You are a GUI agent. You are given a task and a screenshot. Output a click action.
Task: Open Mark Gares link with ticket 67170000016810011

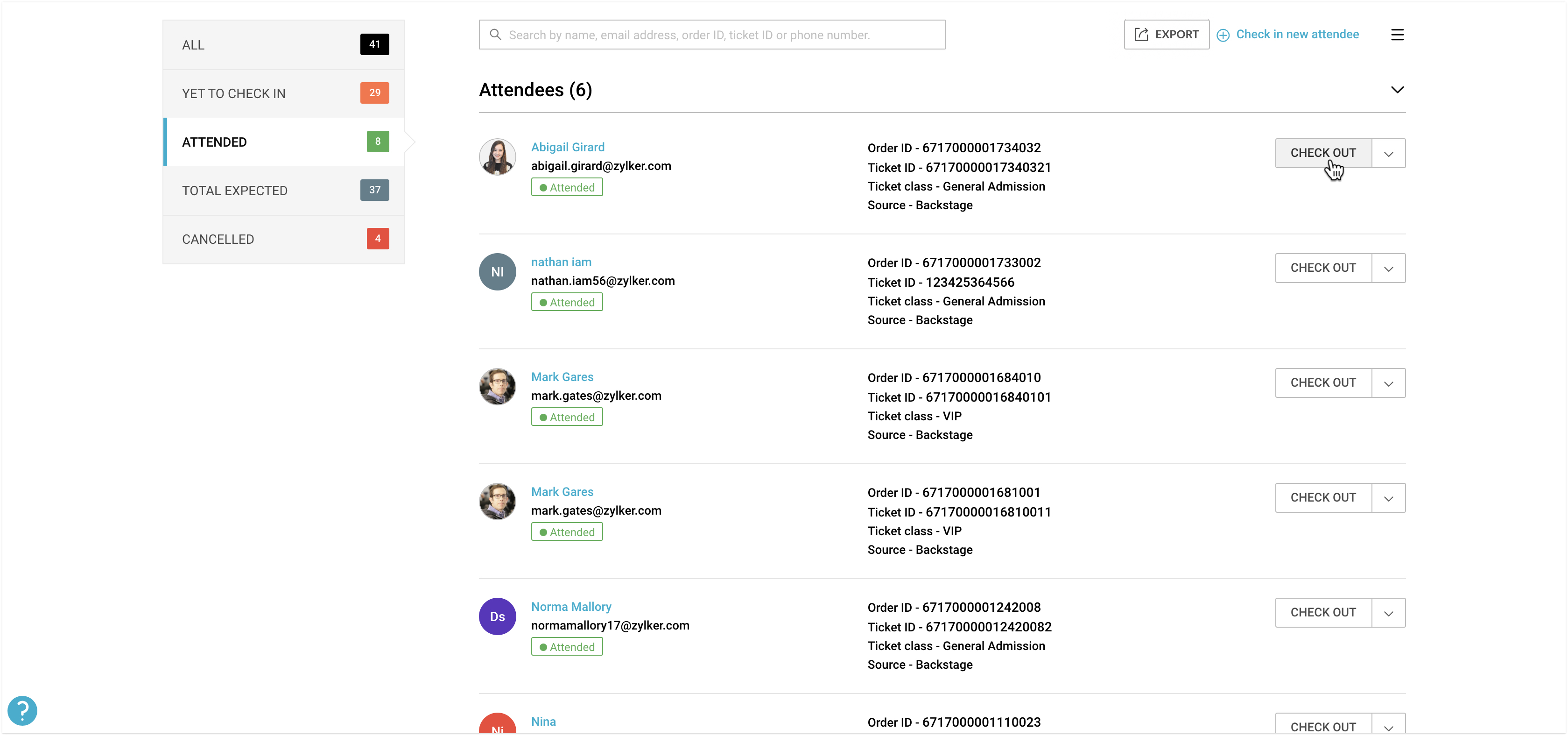pos(562,492)
